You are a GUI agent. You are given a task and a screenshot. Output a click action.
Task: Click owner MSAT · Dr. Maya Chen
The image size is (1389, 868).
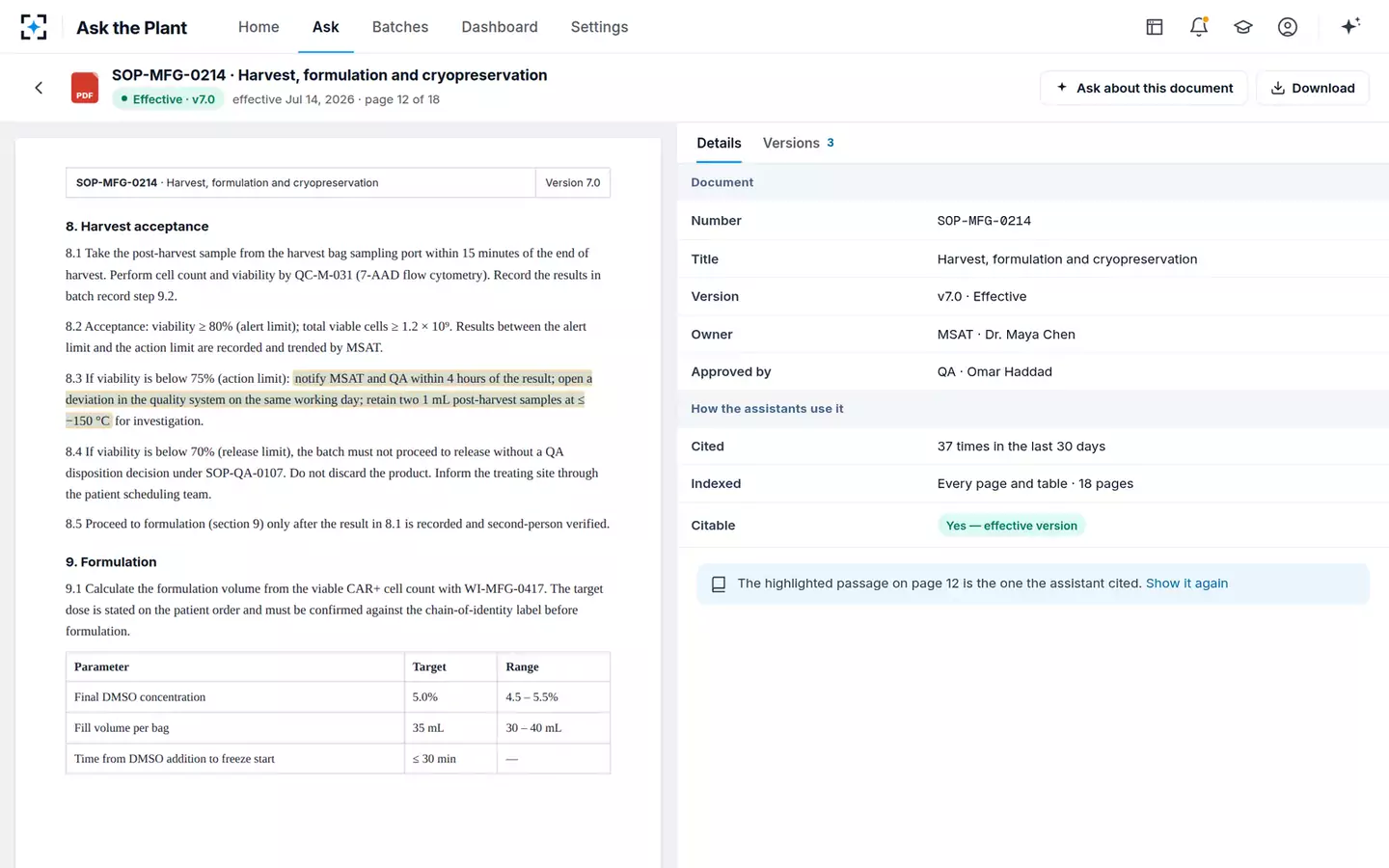1006,335
